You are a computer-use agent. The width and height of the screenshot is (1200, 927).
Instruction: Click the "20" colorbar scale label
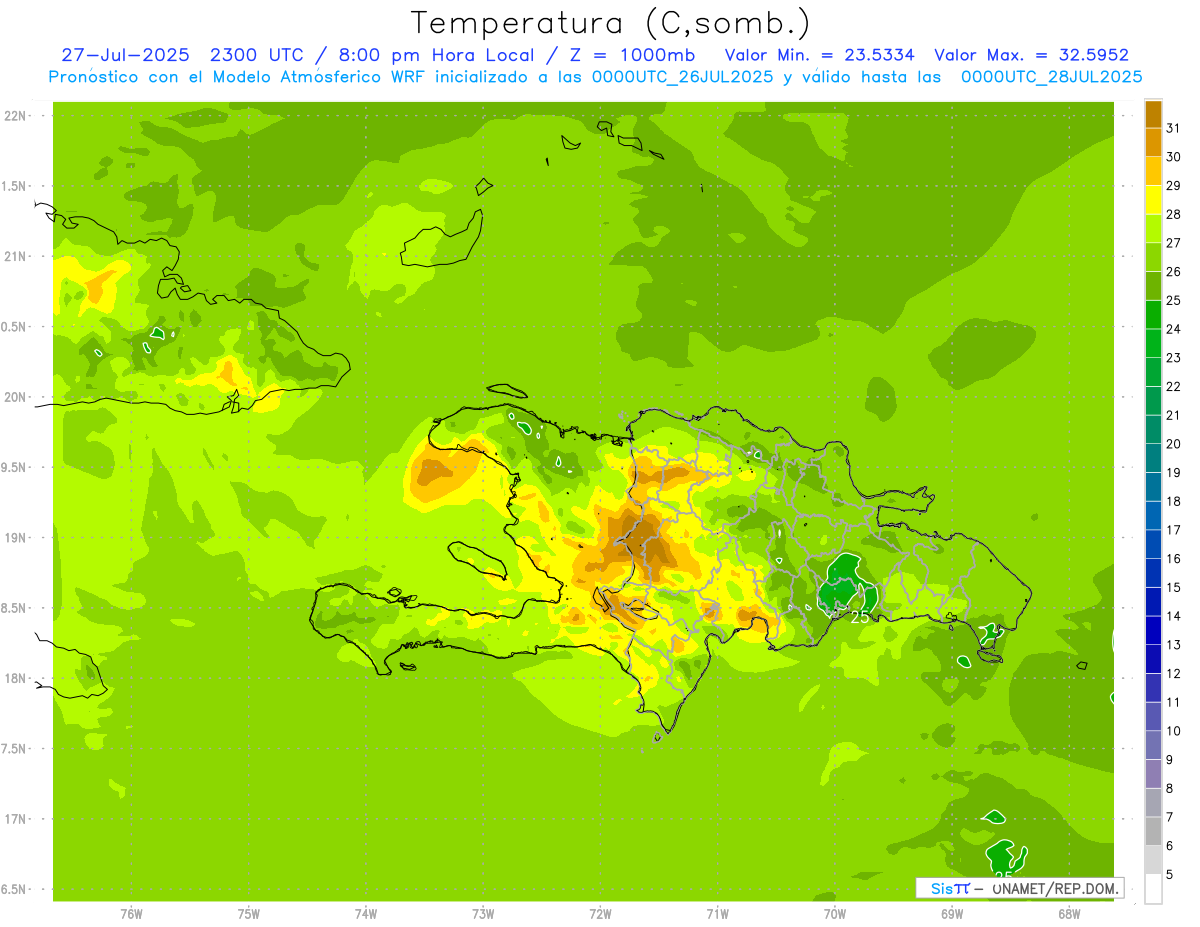click(1173, 444)
